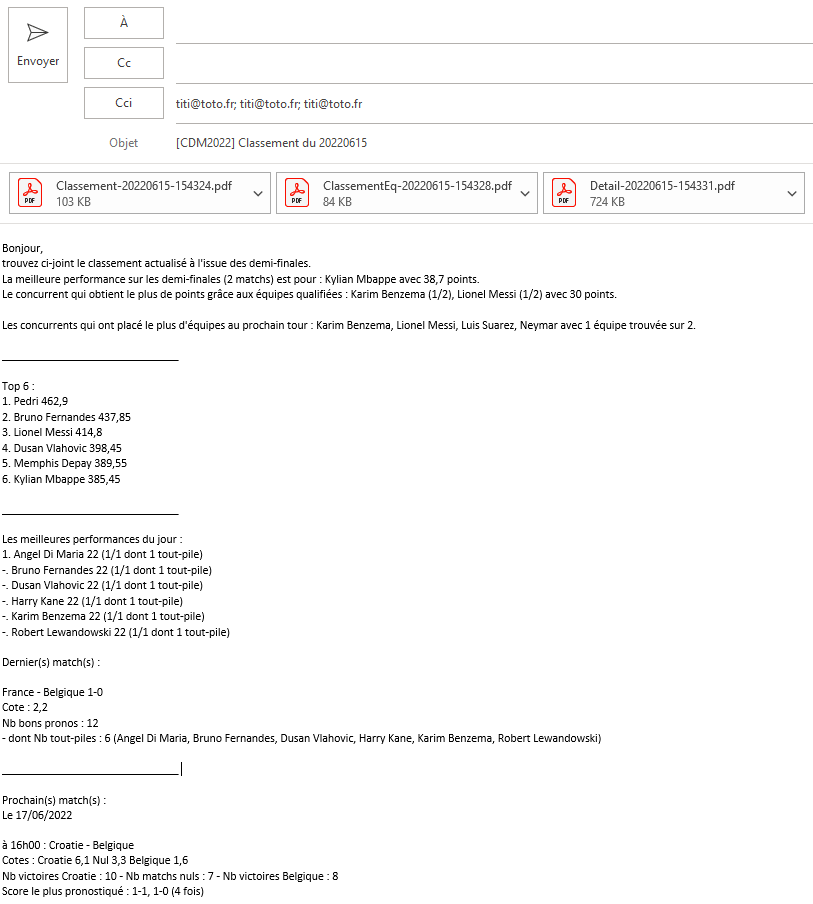
Task: Click row '5. Memphis Depay 389,55'
Action: [65, 464]
